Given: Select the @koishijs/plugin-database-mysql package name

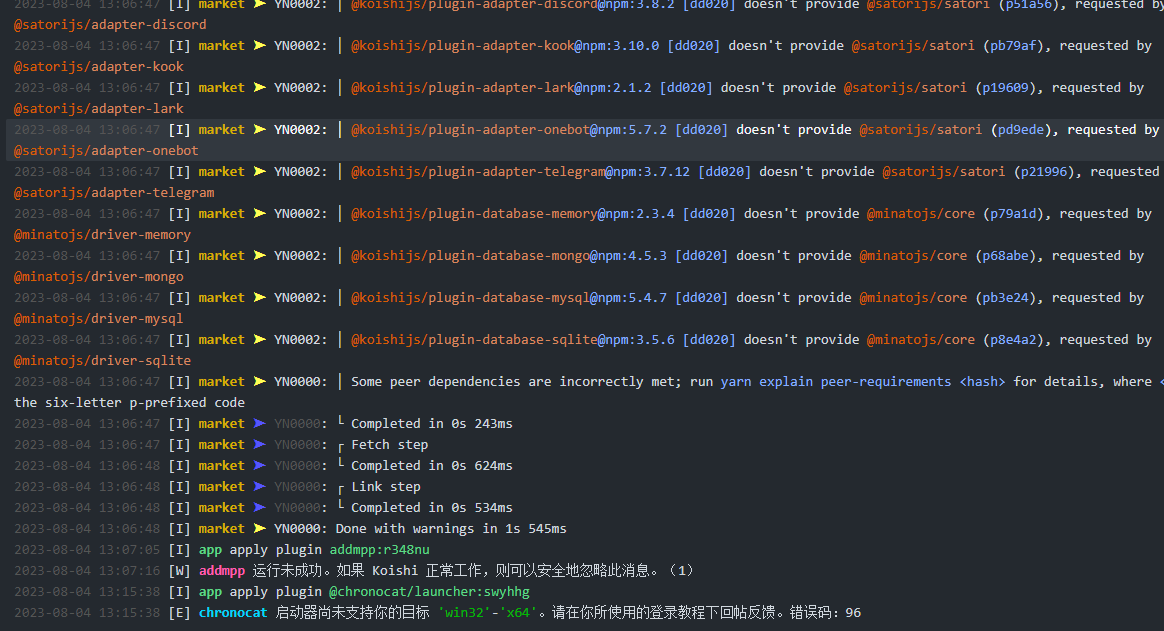Looking at the screenshot, I should (469, 297).
